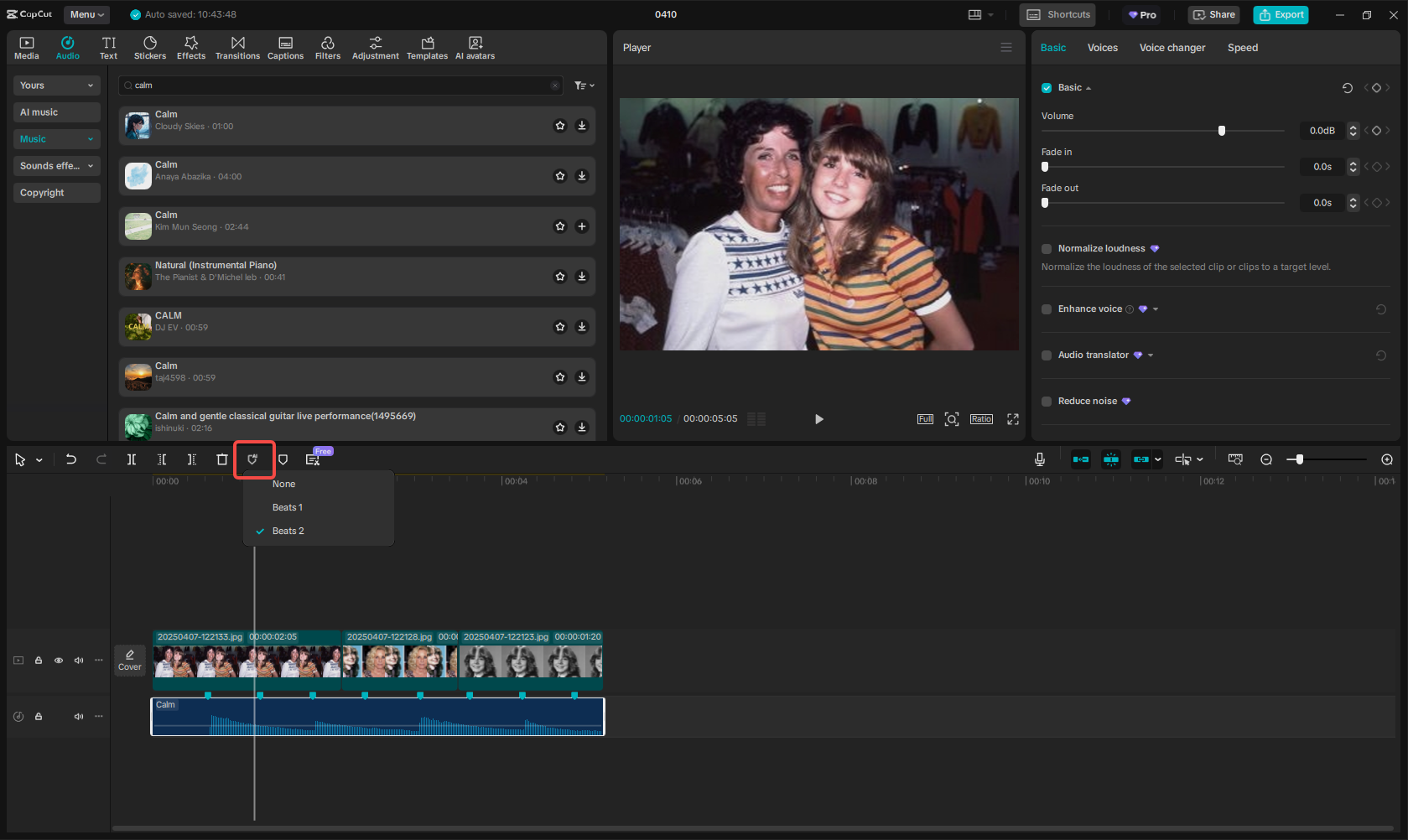The height and width of the screenshot is (840, 1408).
Task: Download the Cloudy Skies Calm track
Action: point(582,126)
